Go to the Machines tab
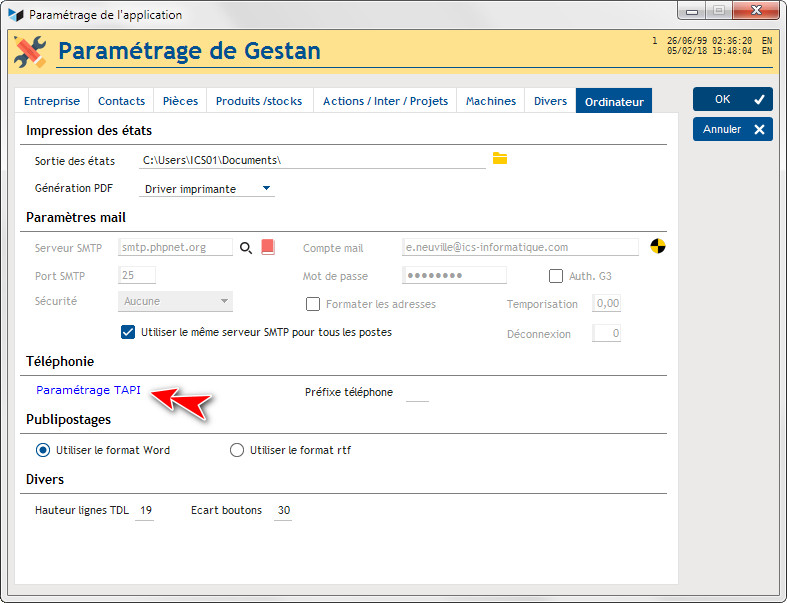 pos(490,101)
